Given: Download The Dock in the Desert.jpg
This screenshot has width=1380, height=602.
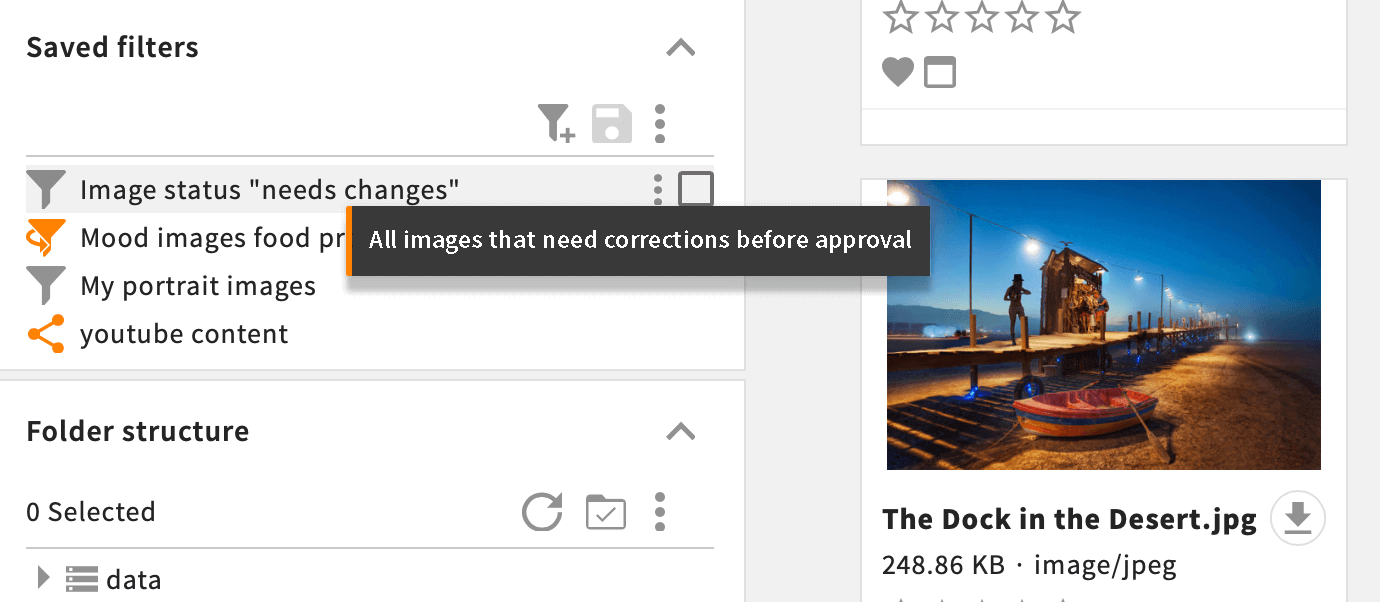Looking at the screenshot, I should [x=1298, y=519].
